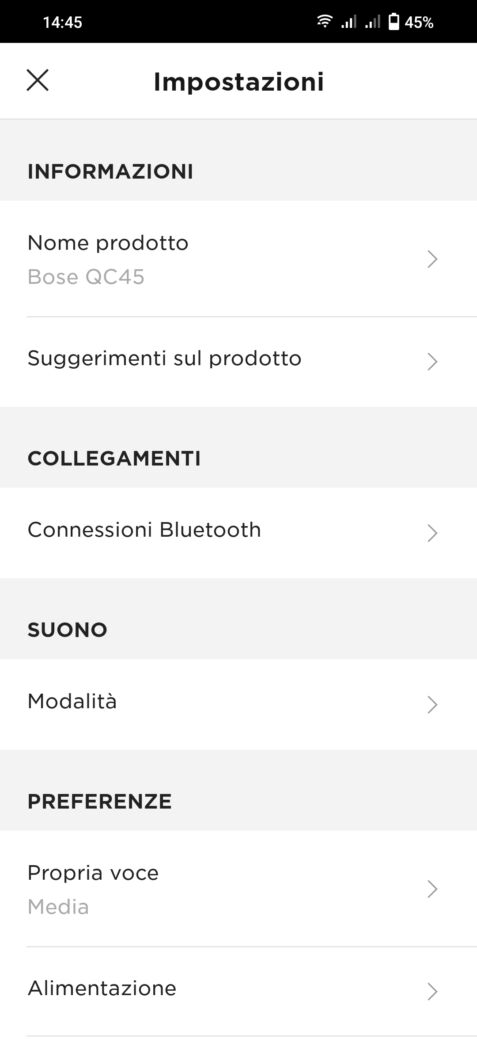
Task: Open chevron next to Modalità
Action: [433, 705]
